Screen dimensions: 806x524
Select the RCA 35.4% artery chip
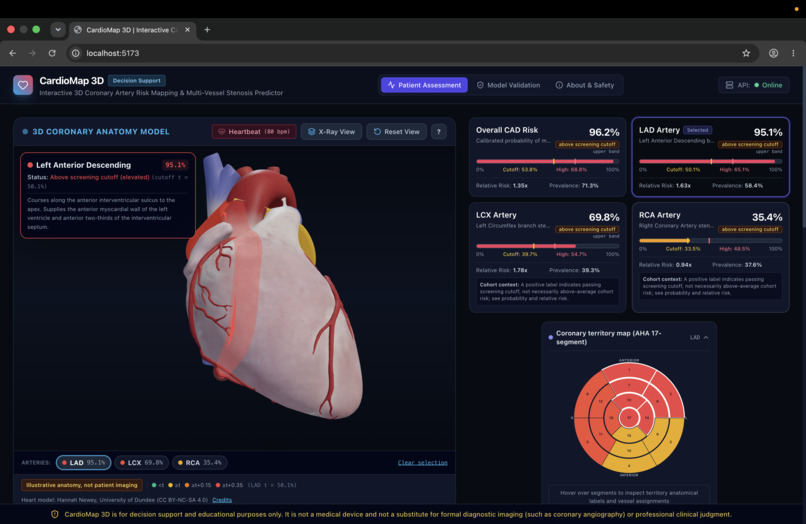point(200,462)
